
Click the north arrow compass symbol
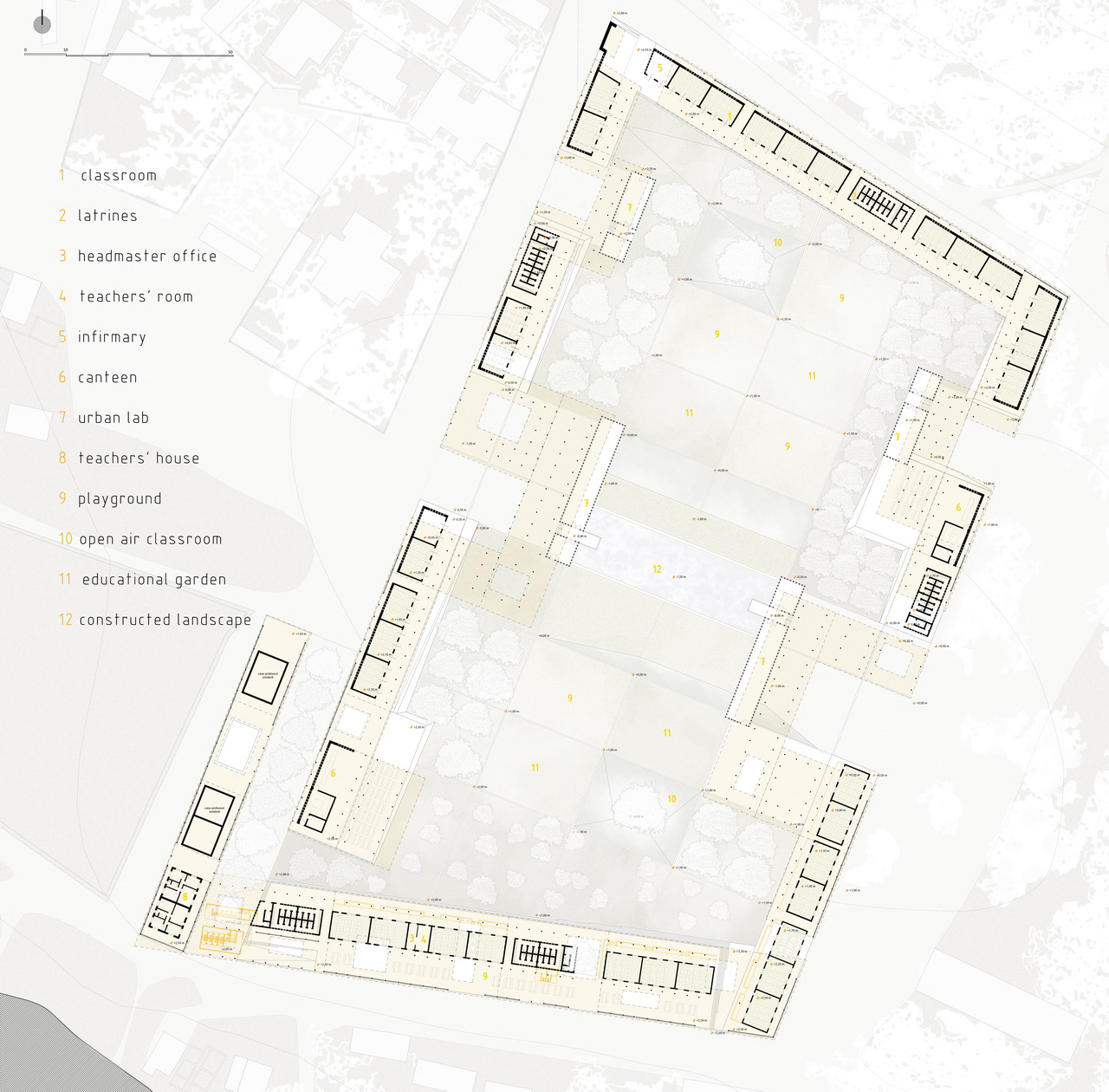(x=42, y=25)
